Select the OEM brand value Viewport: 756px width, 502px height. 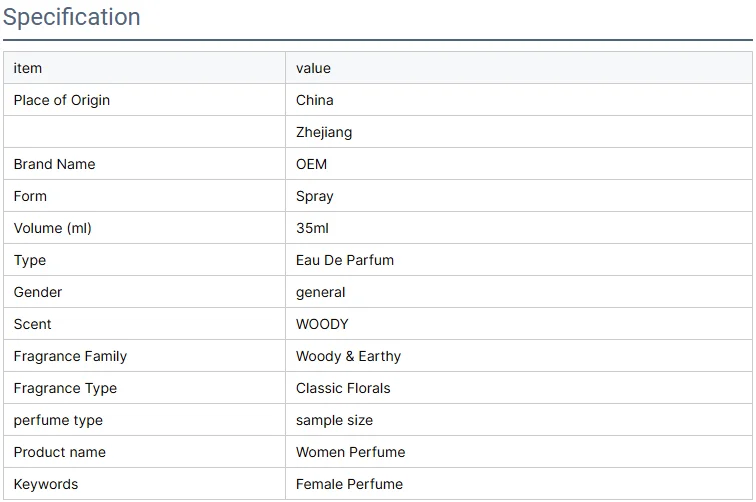point(311,164)
